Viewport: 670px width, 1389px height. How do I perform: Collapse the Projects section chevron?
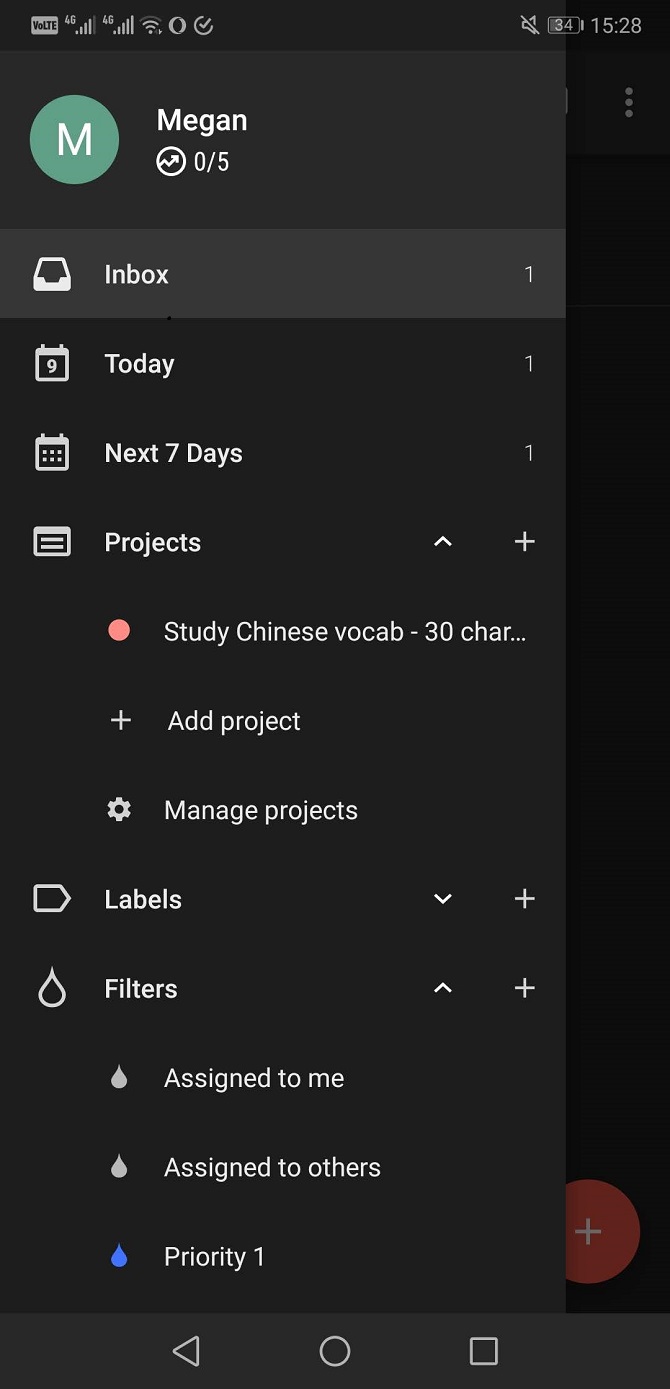tap(443, 542)
